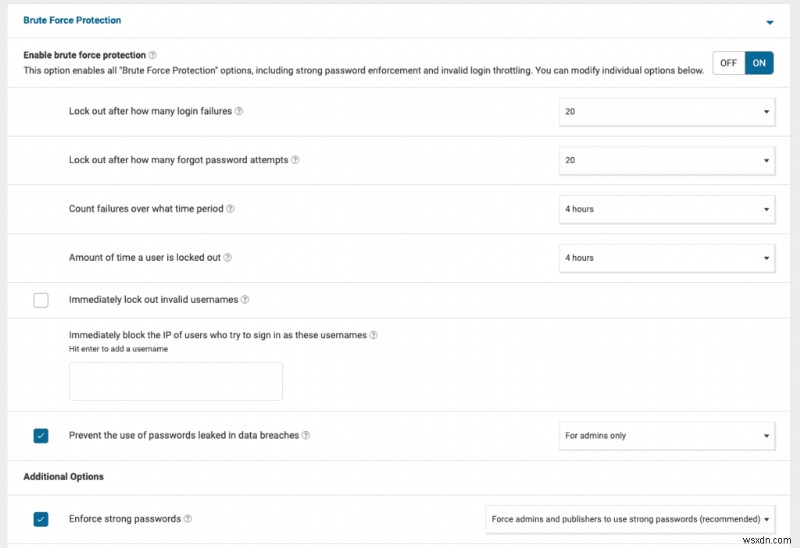
Task: Click help icon beside lock out invalid usernames
Action: pyautogui.click(x=245, y=299)
